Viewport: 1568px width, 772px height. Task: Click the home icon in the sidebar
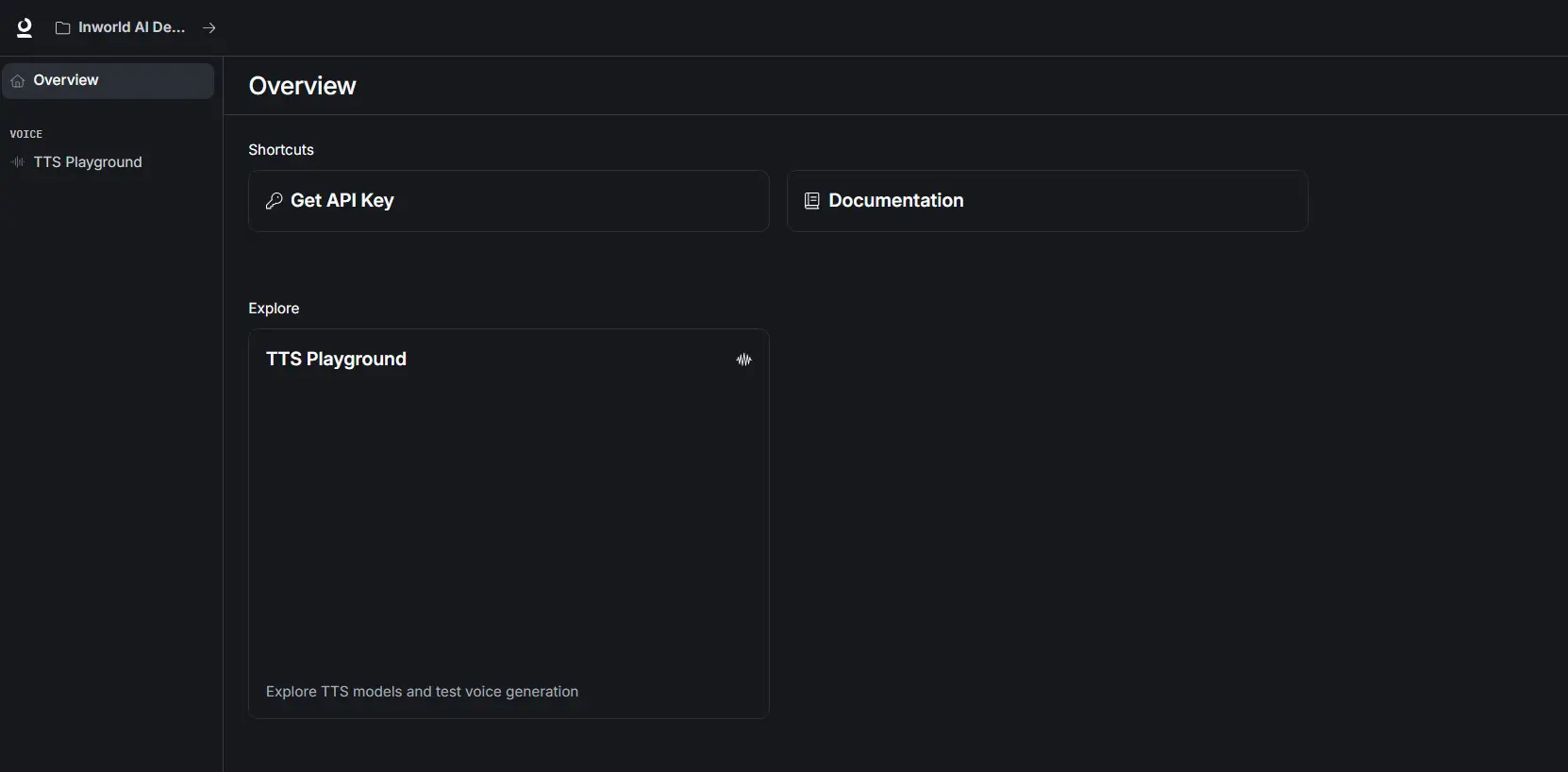18,81
